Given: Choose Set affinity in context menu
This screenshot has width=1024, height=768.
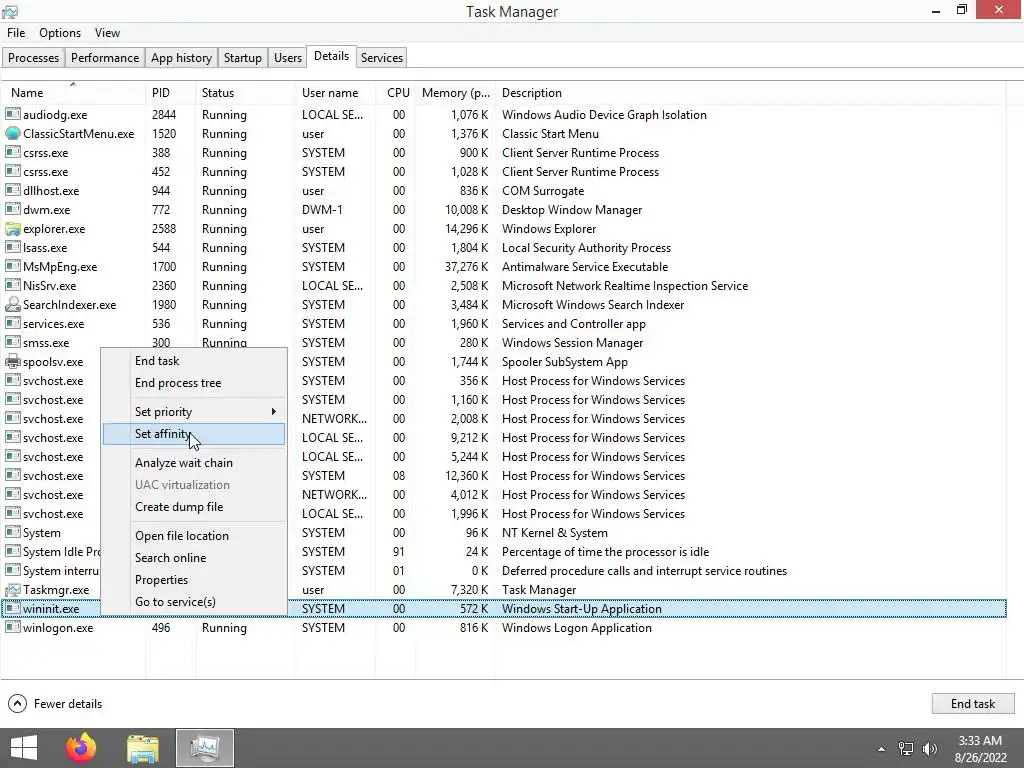Looking at the screenshot, I should tap(194, 434).
